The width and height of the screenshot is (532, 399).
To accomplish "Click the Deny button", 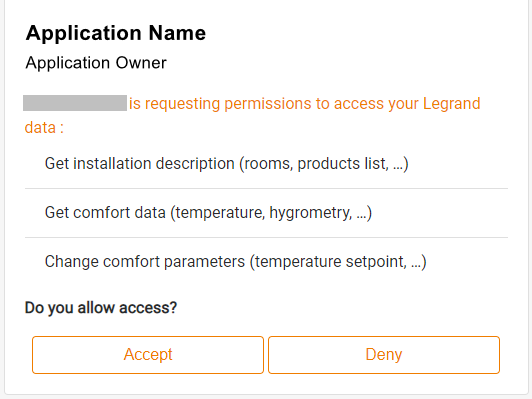I will pyautogui.click(x=384, y=355).
